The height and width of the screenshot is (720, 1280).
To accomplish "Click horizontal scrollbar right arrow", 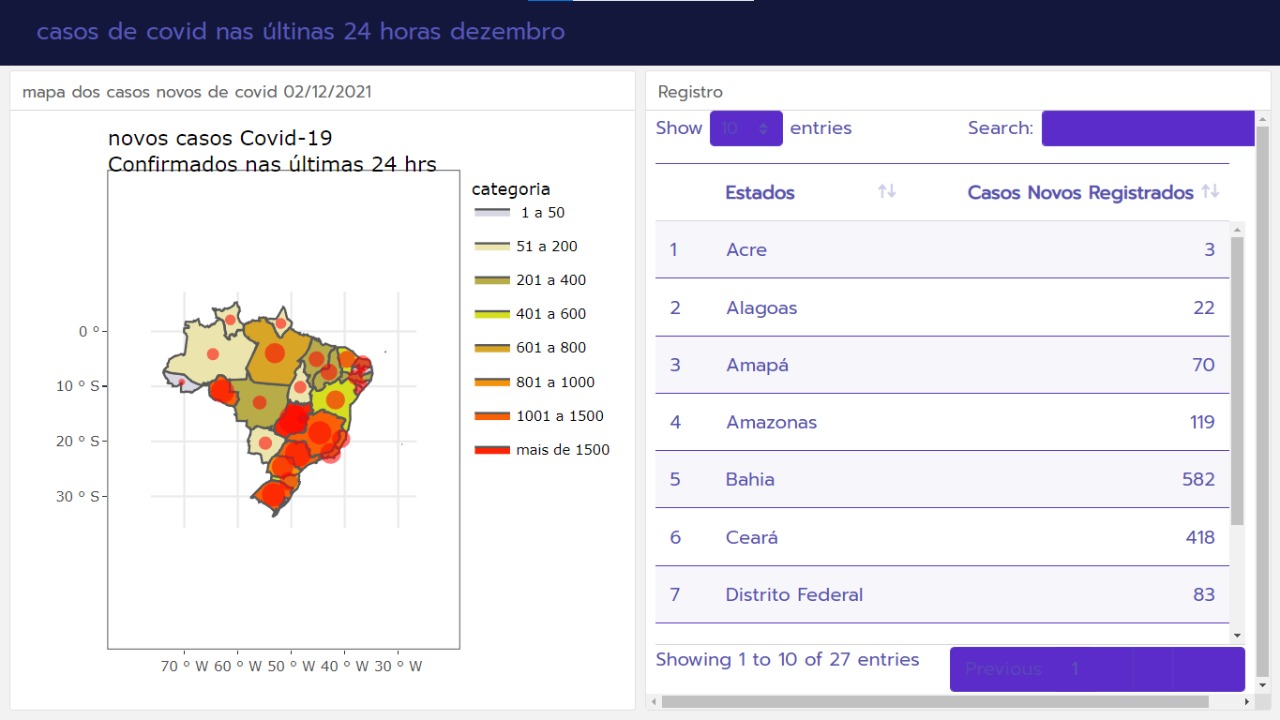I will (x=1248, y=702).
